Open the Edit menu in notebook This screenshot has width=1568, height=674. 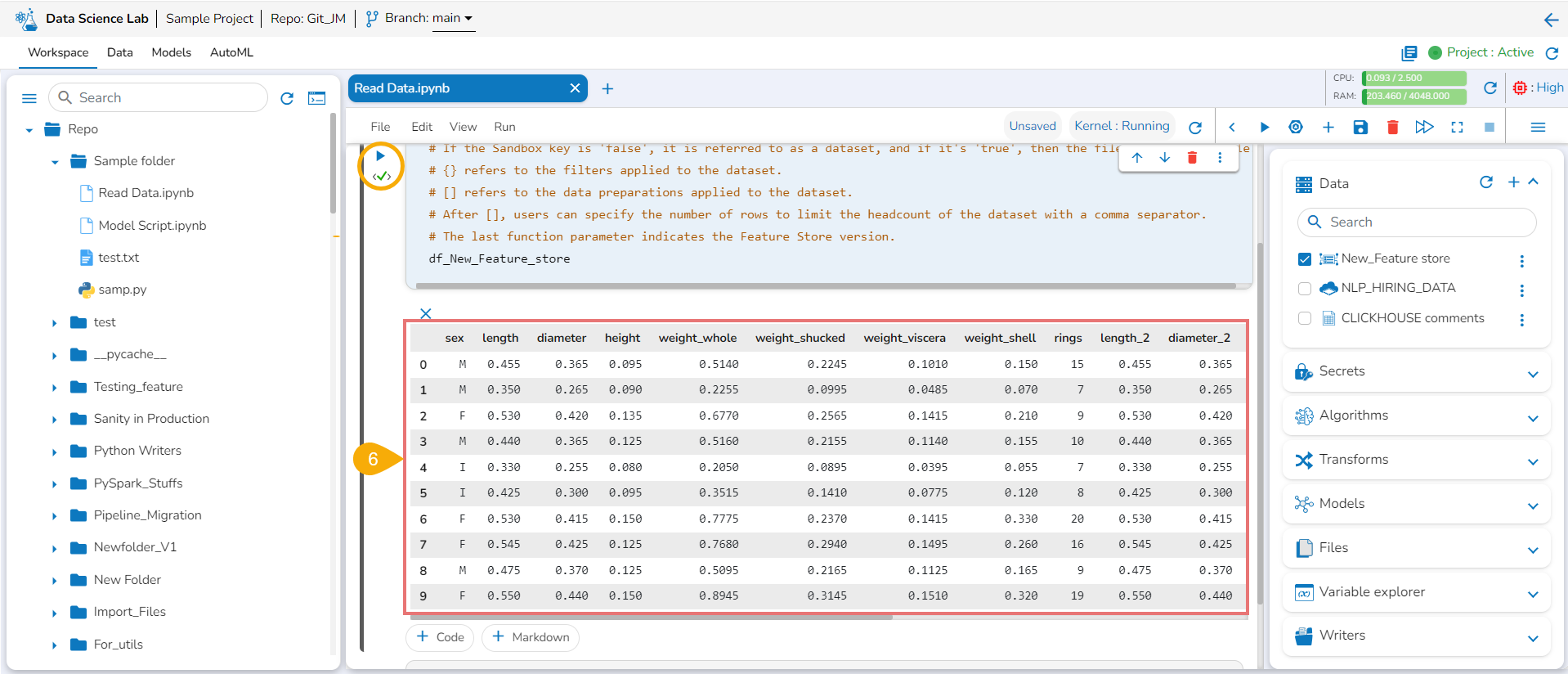[x=422, y=127]
